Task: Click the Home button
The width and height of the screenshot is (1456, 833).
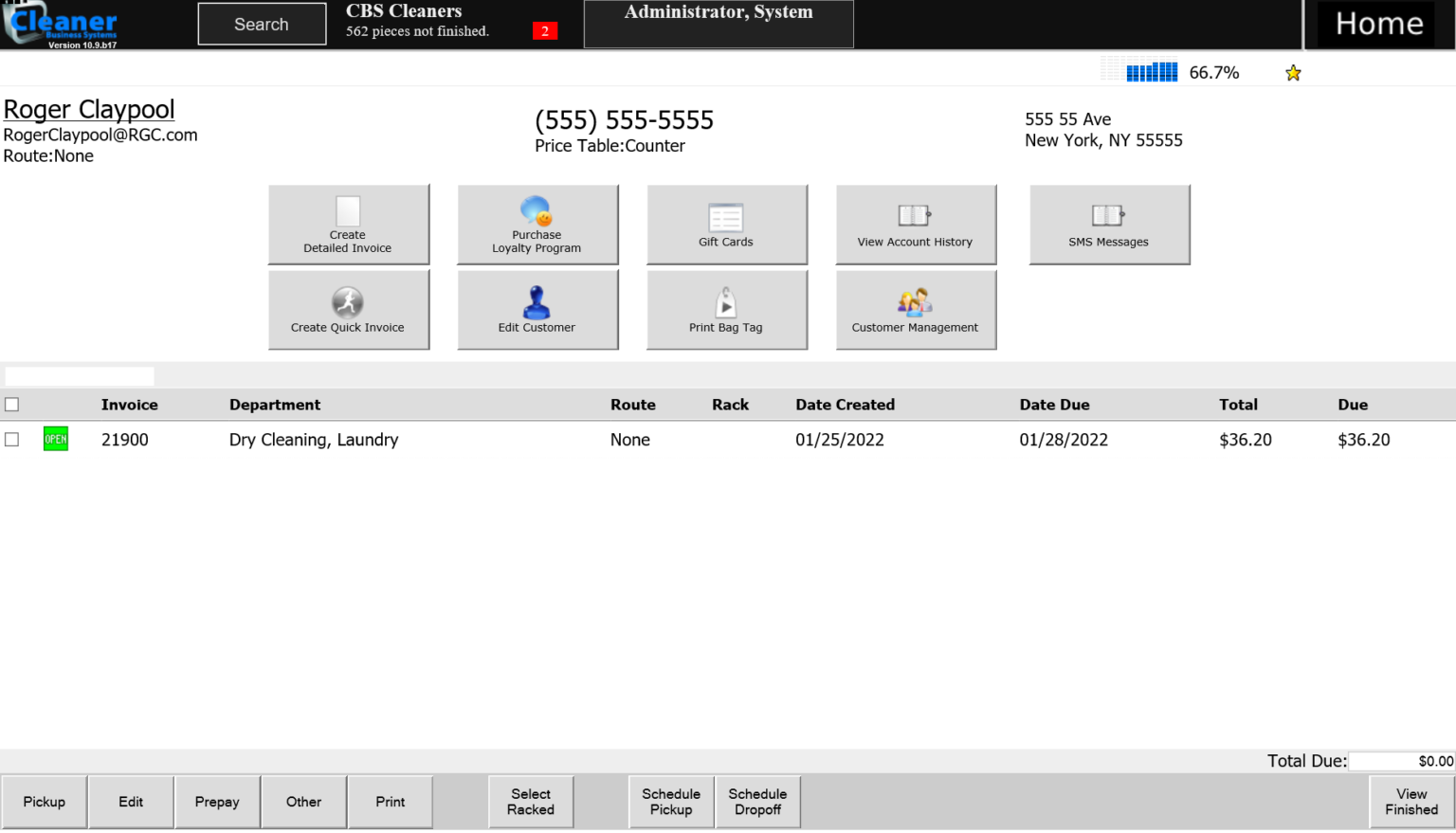Action: 1378,25
